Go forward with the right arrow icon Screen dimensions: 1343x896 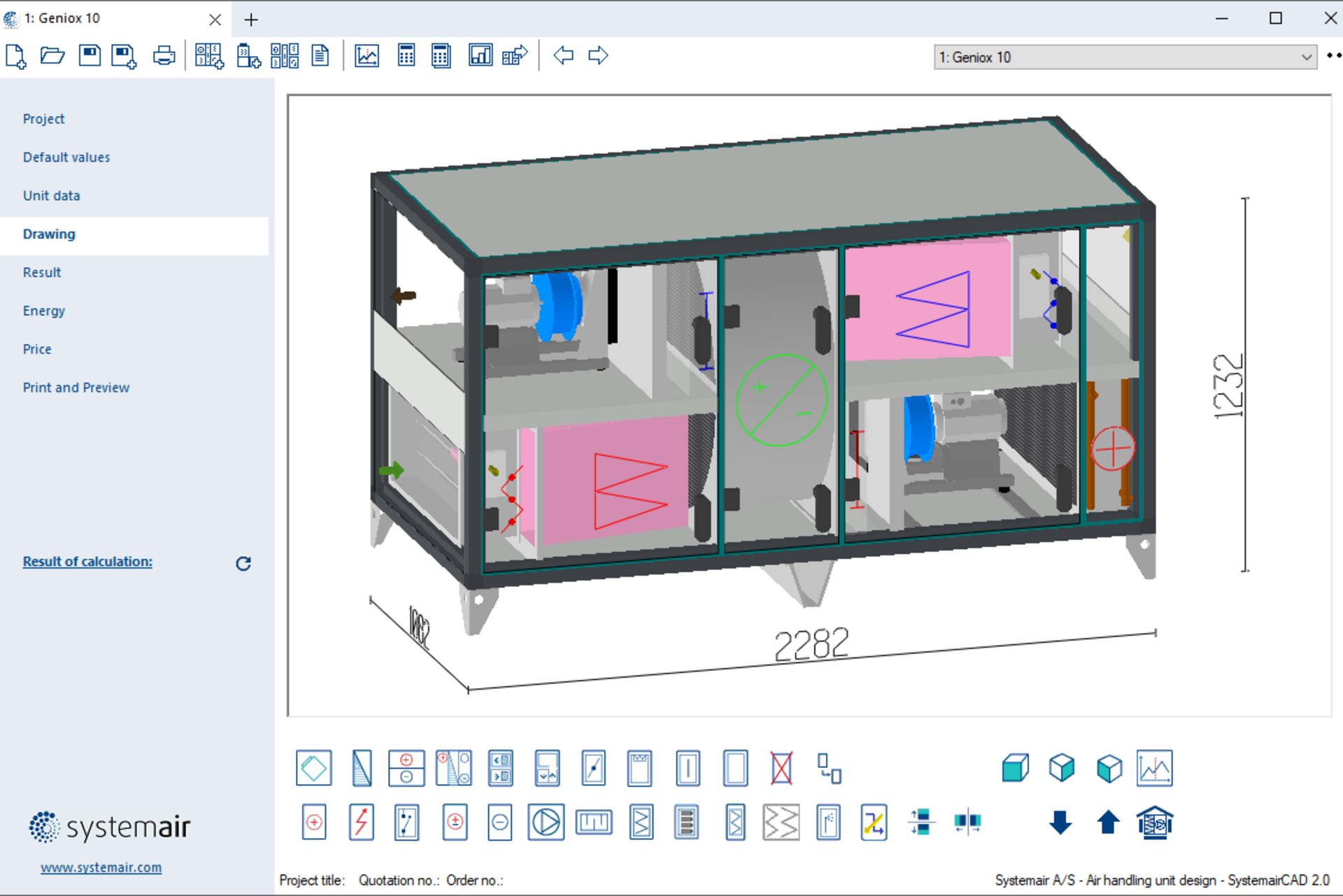pos(598,55)
